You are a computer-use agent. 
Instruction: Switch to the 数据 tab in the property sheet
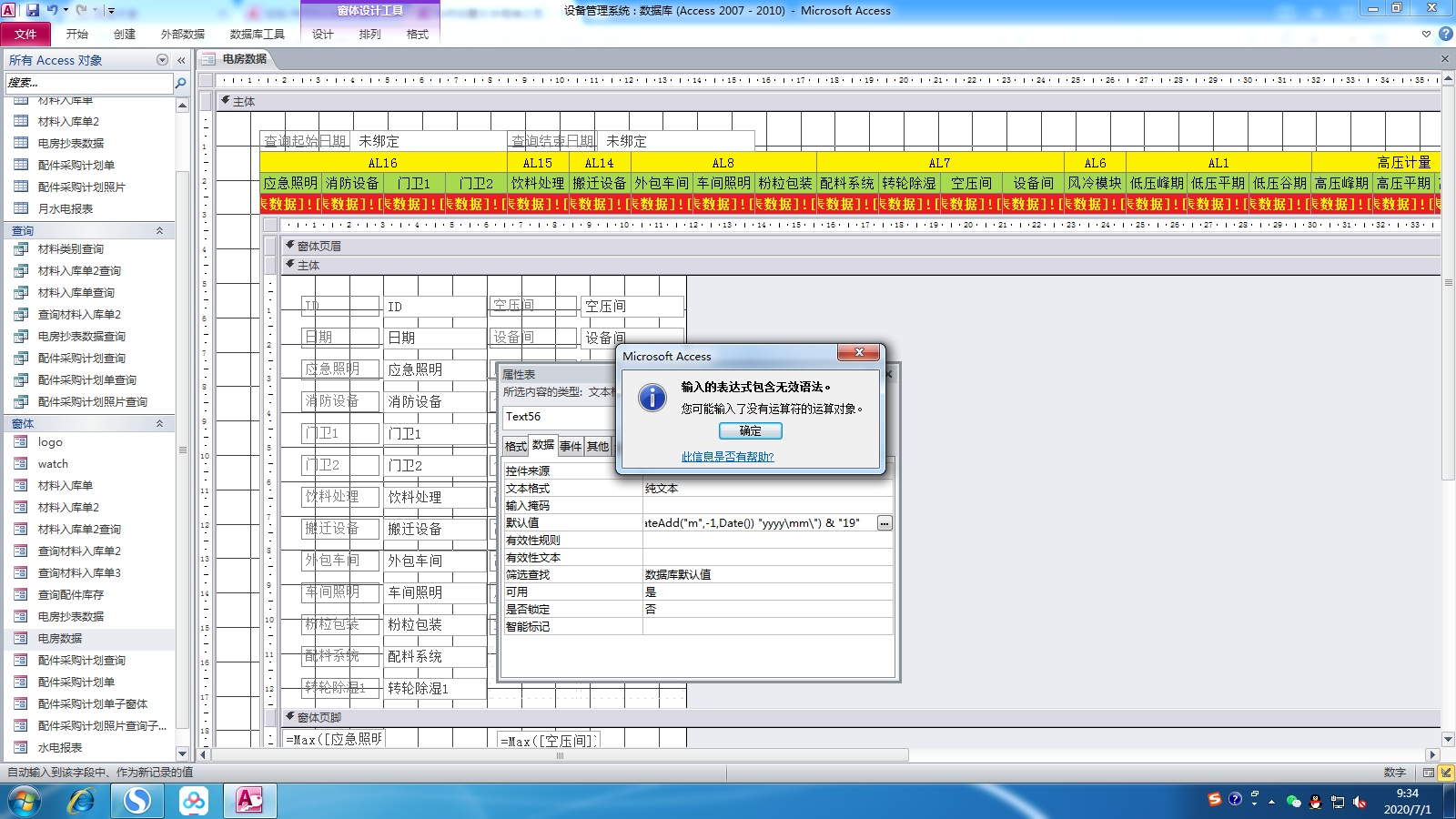[x=543, y=445]
